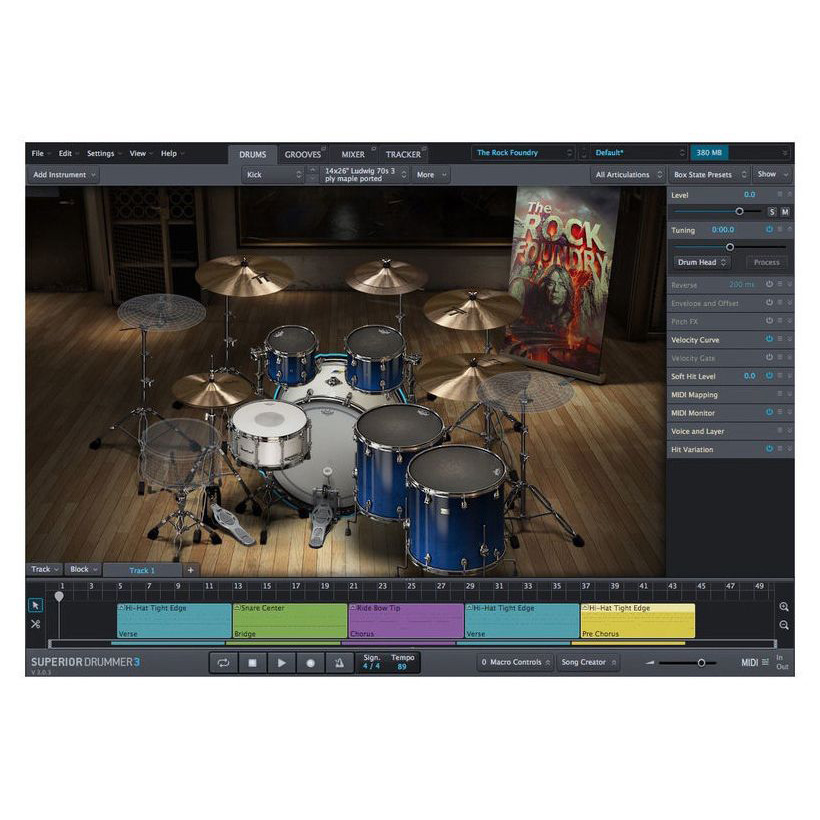The width and height of the screenshot is (820, 820).
Task: Open The Rock Foundry library dropdown
Action: 523,153
